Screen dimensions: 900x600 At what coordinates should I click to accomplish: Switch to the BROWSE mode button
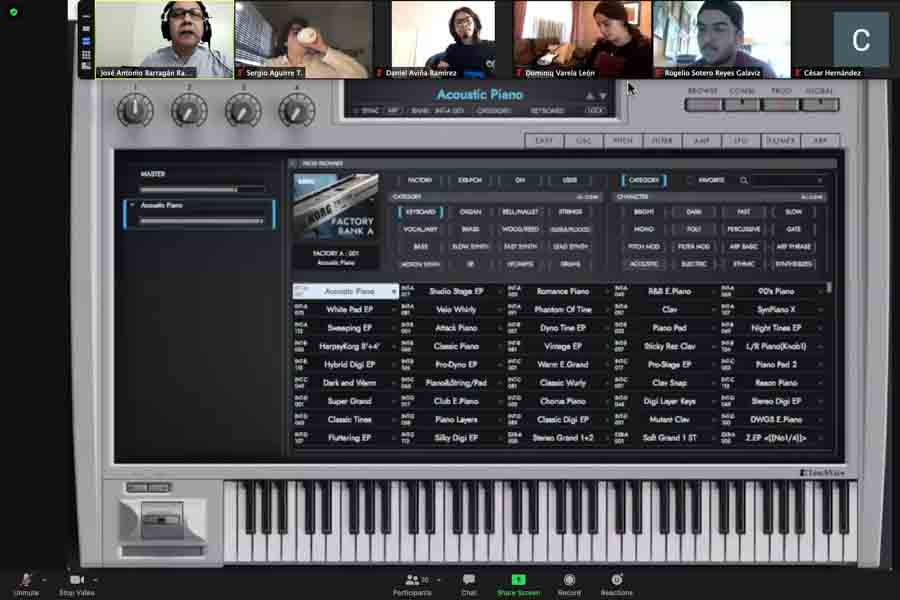pos(703,104)
